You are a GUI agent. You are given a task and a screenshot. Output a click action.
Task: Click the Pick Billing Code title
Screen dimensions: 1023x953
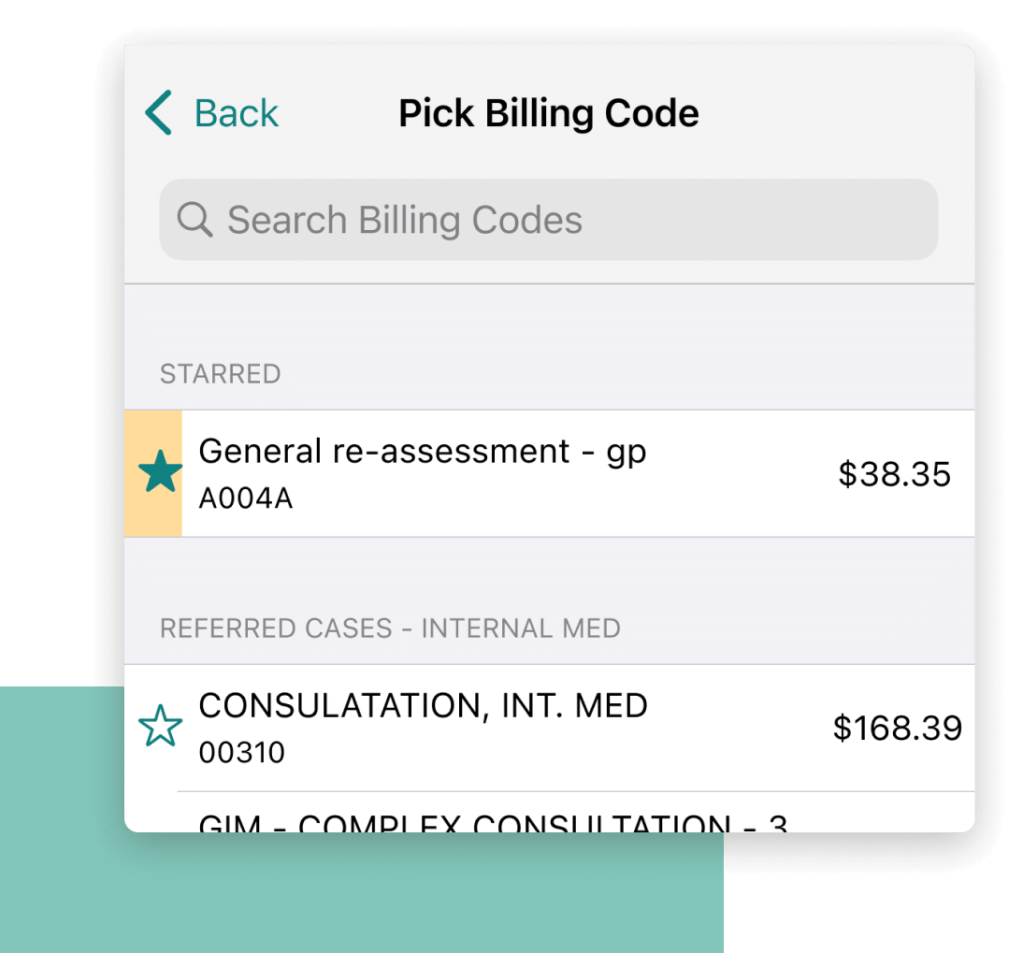(548, 113)
